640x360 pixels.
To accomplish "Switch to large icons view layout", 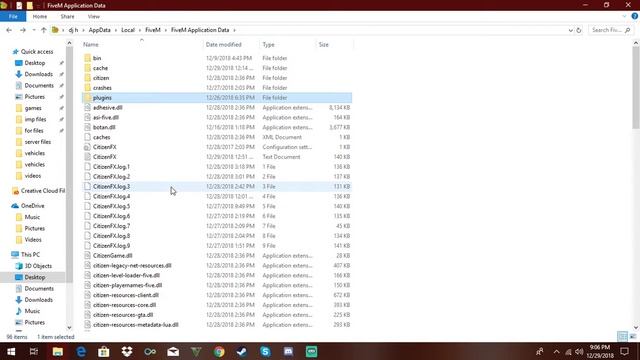I will (x=633, y=337).
